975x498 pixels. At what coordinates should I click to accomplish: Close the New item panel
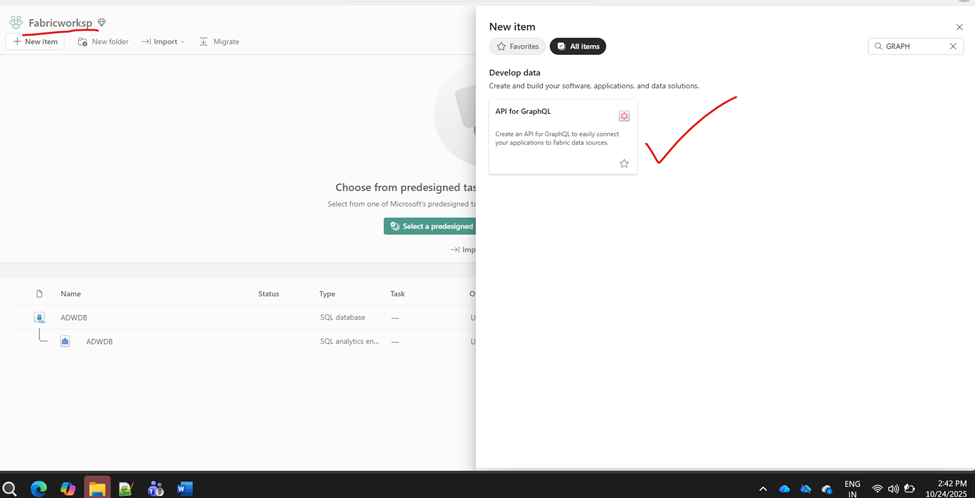click(x=959, y=27)
